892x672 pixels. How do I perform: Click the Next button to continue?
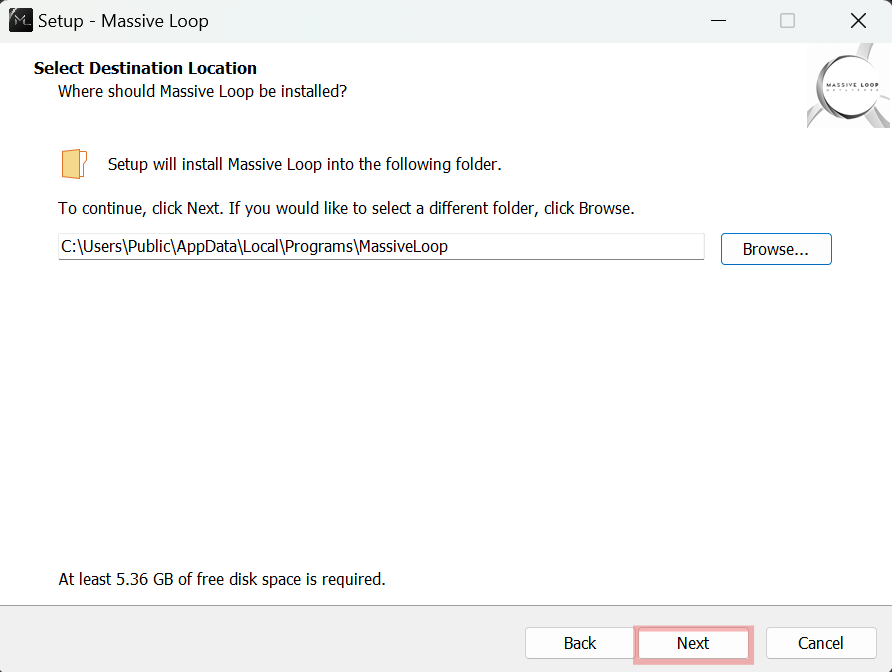(693, 643)
